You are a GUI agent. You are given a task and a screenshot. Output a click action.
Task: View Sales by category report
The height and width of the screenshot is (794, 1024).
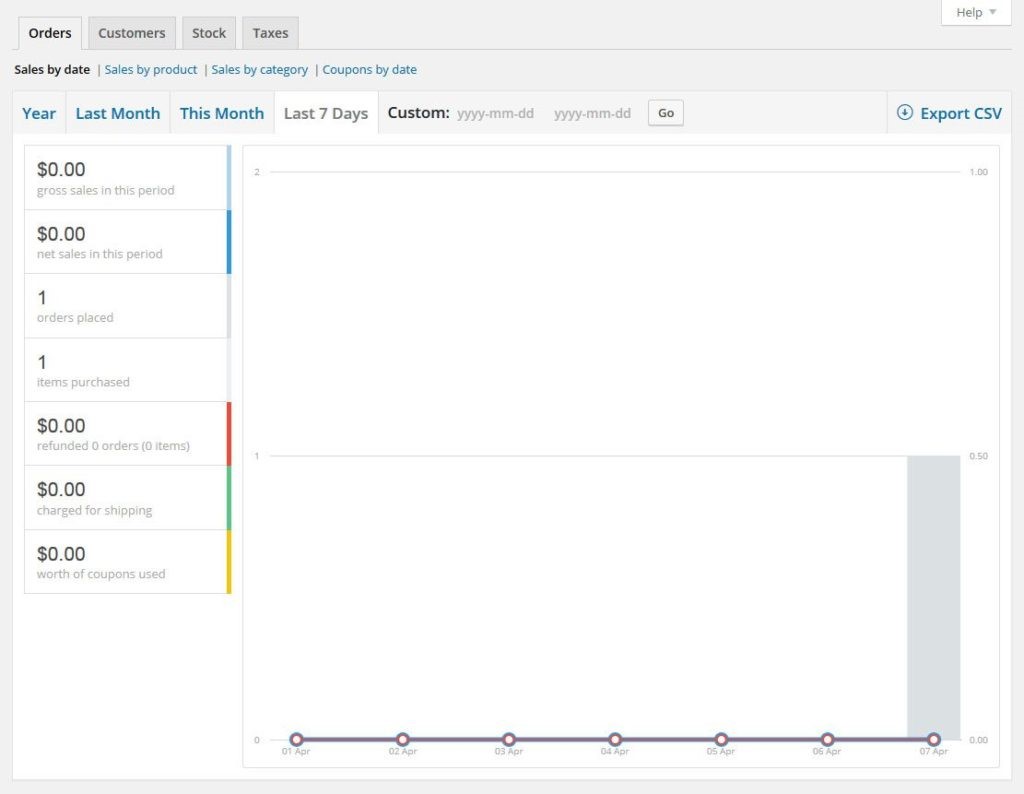point(260,70)
